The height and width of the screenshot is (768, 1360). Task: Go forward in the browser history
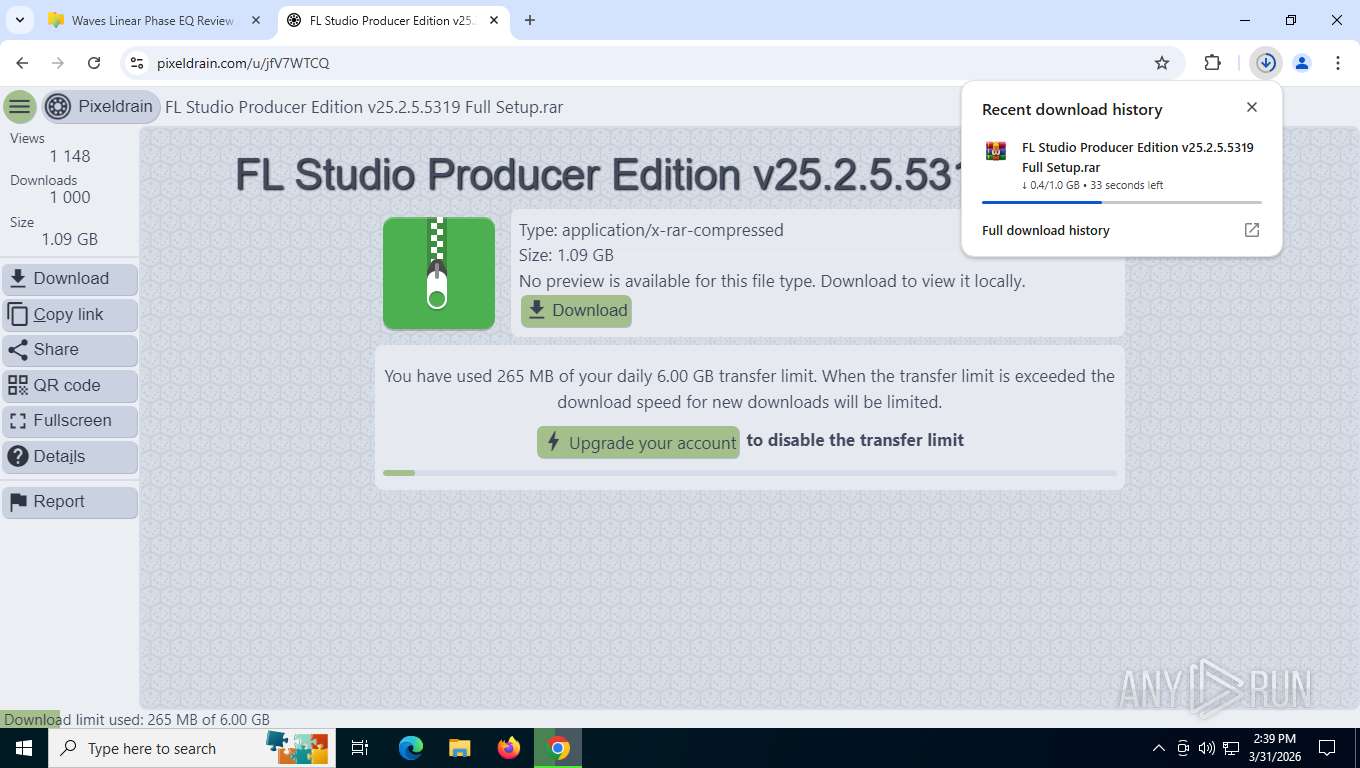(x=58, y=63)
